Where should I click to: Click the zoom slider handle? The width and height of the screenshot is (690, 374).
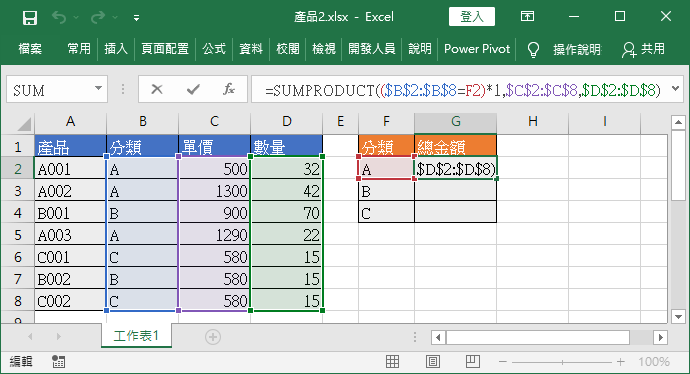click(562, 362)
